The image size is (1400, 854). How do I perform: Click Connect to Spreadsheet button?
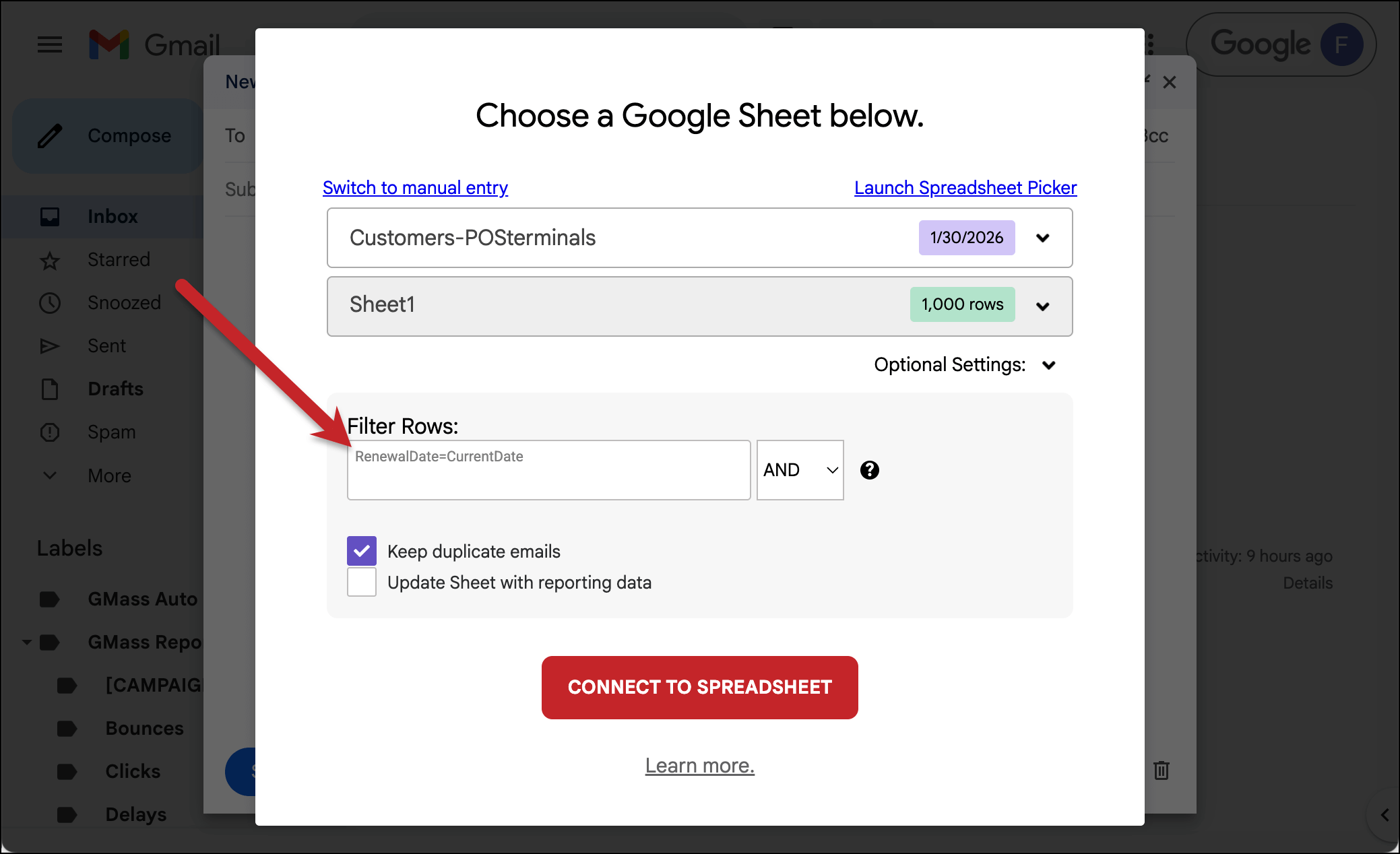coord(699,687)
